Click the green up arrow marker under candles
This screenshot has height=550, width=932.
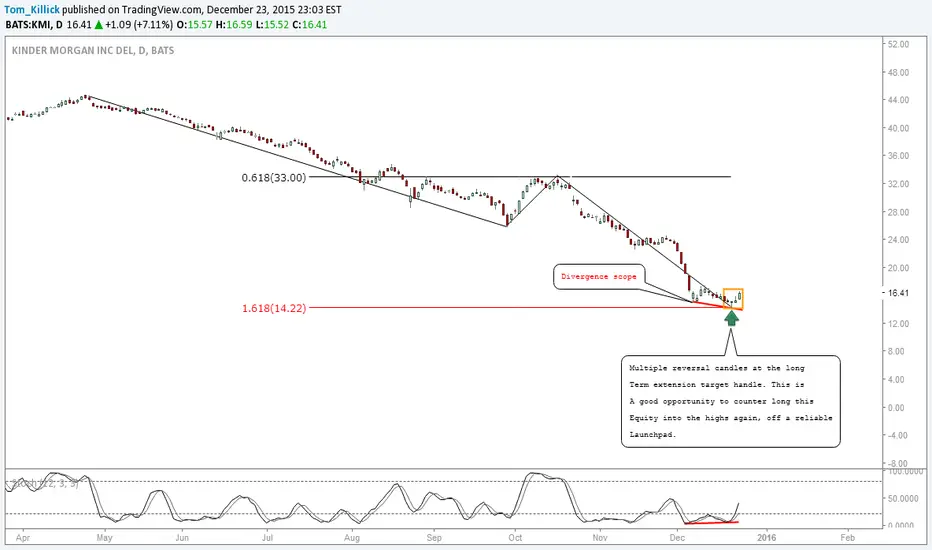(731, 318)
